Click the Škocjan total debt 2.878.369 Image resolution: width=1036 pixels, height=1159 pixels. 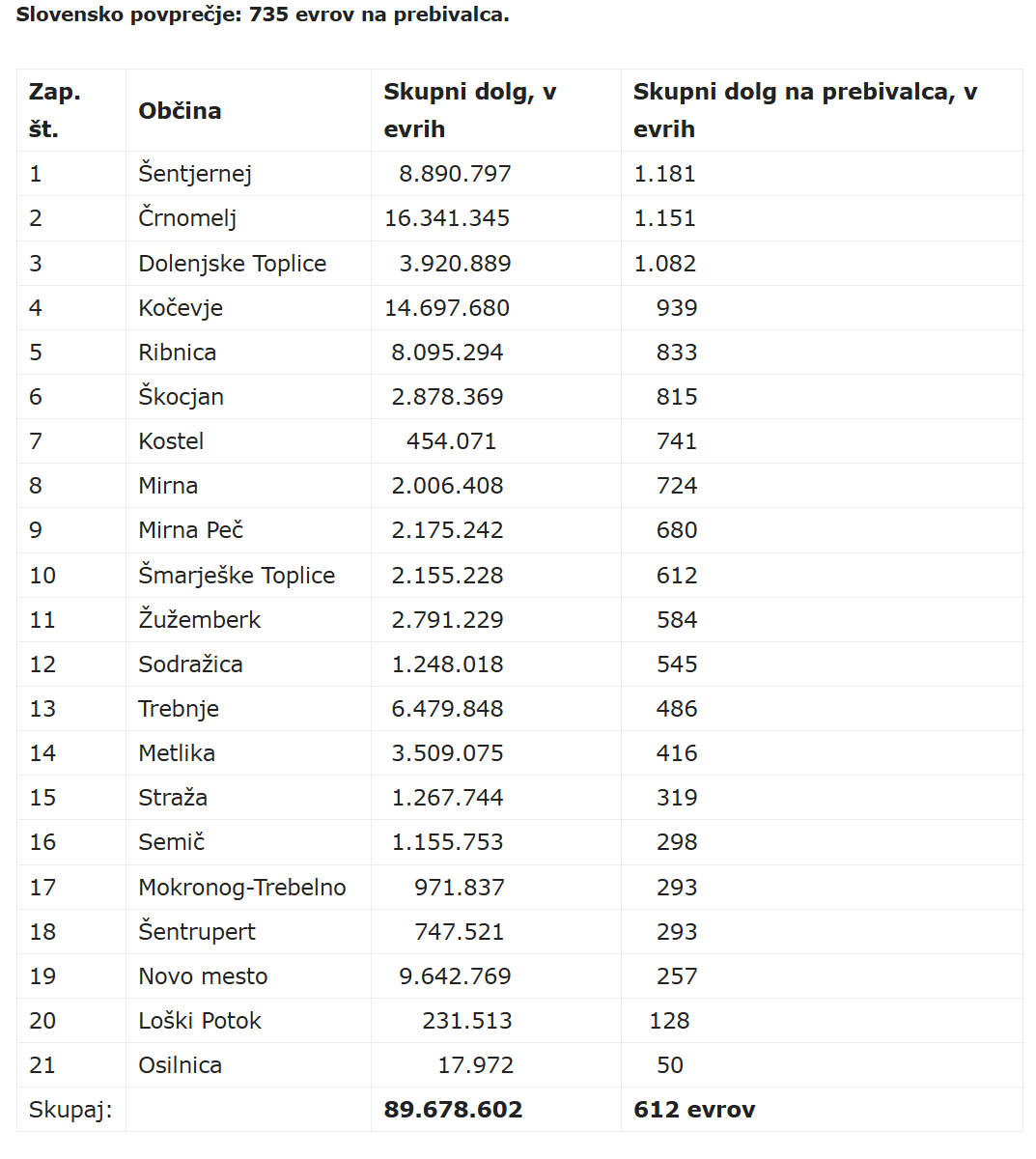(447, 397)
